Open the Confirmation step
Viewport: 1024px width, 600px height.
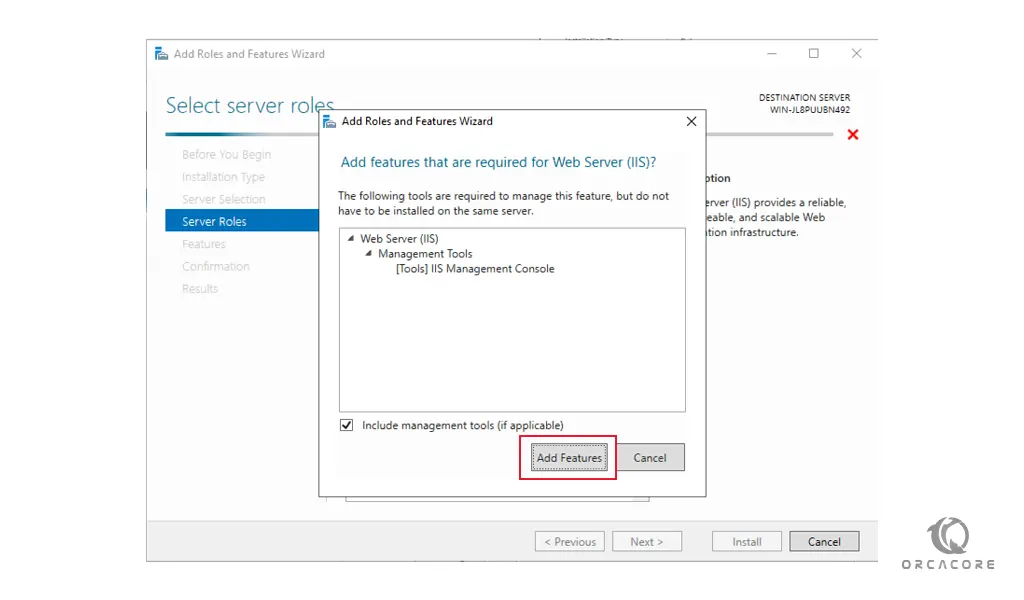(216, 266)
